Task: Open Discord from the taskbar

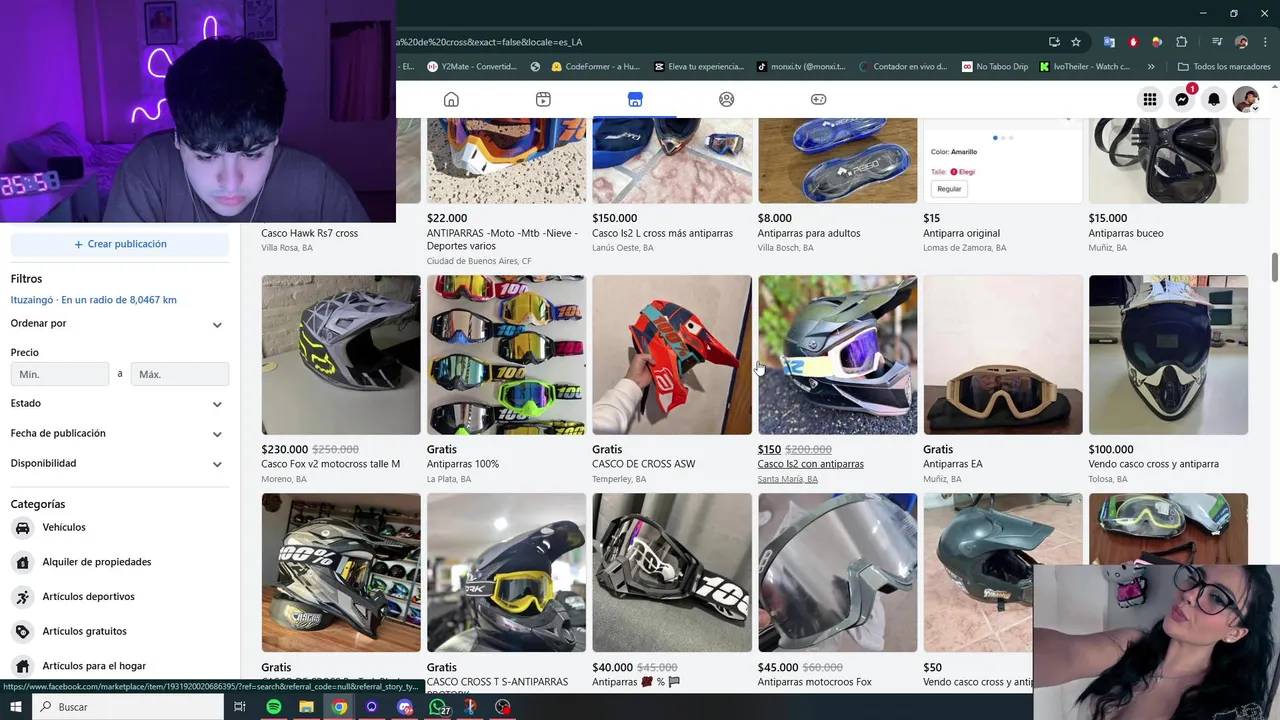Action: pyautogui.click(x=404, y=707)
